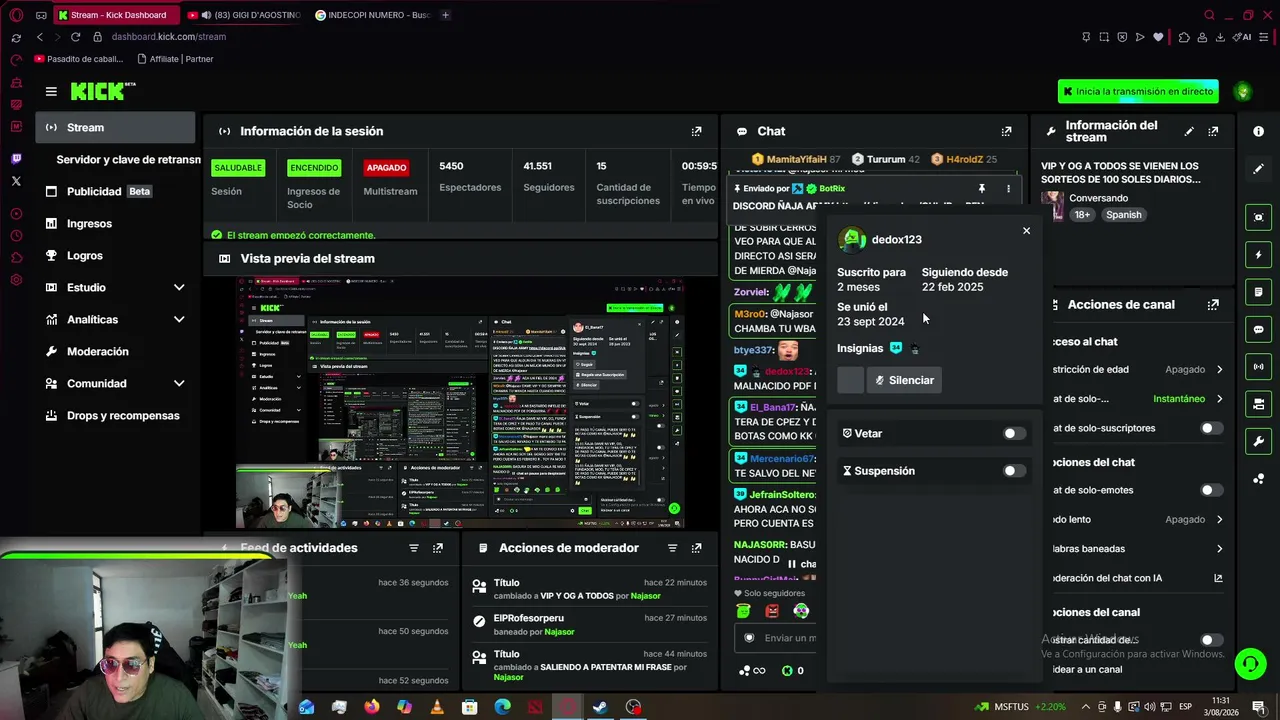Expand the Estudio sidebar section
The width and height of the screenshot is (1280, 720).
point(179,288)
